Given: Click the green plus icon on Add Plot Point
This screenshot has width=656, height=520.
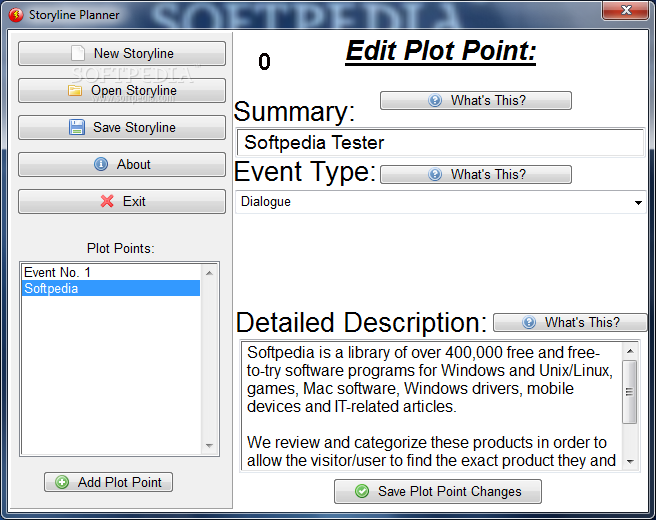Looking at the screenshot, I should pos(62,482).
